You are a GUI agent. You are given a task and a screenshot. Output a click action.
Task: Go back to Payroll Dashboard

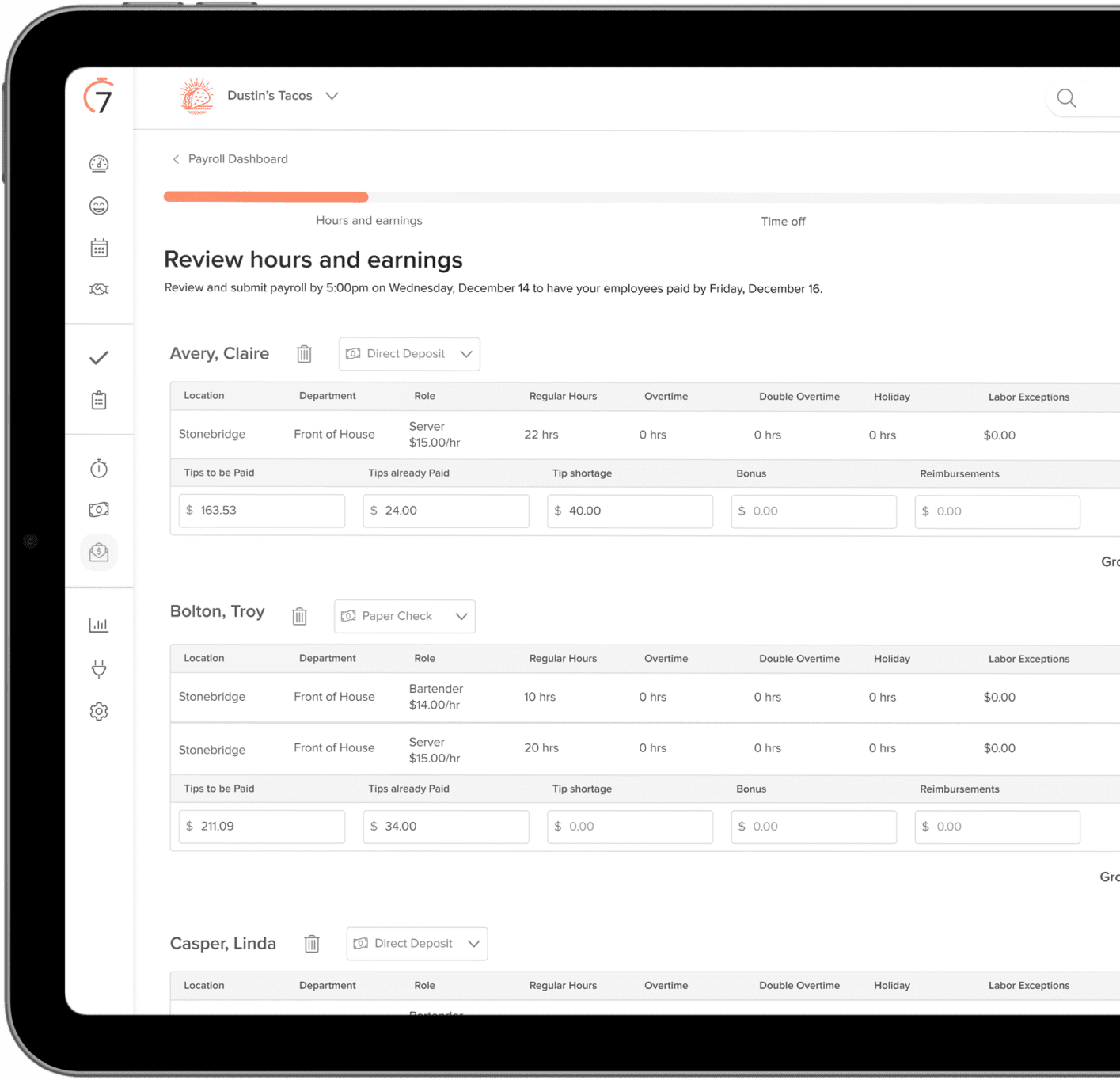[x=230, y=159]
